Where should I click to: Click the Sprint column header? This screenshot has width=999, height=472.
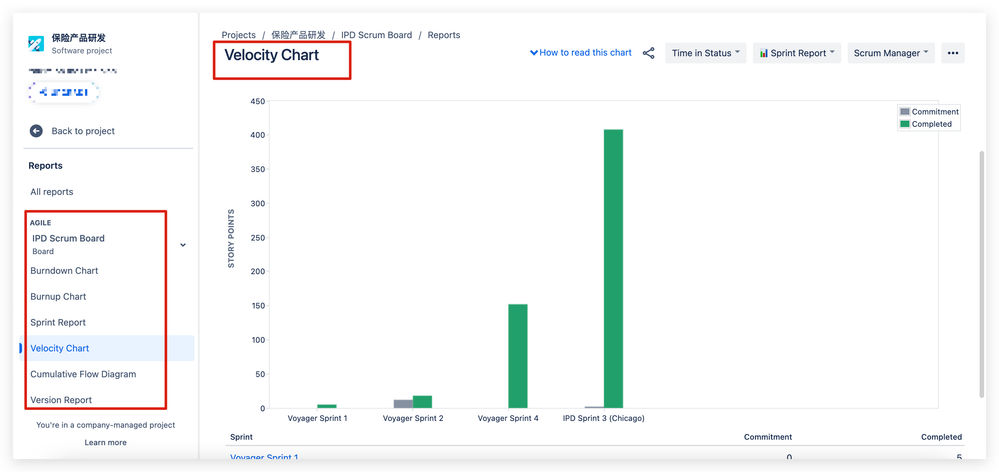point(241,437)
